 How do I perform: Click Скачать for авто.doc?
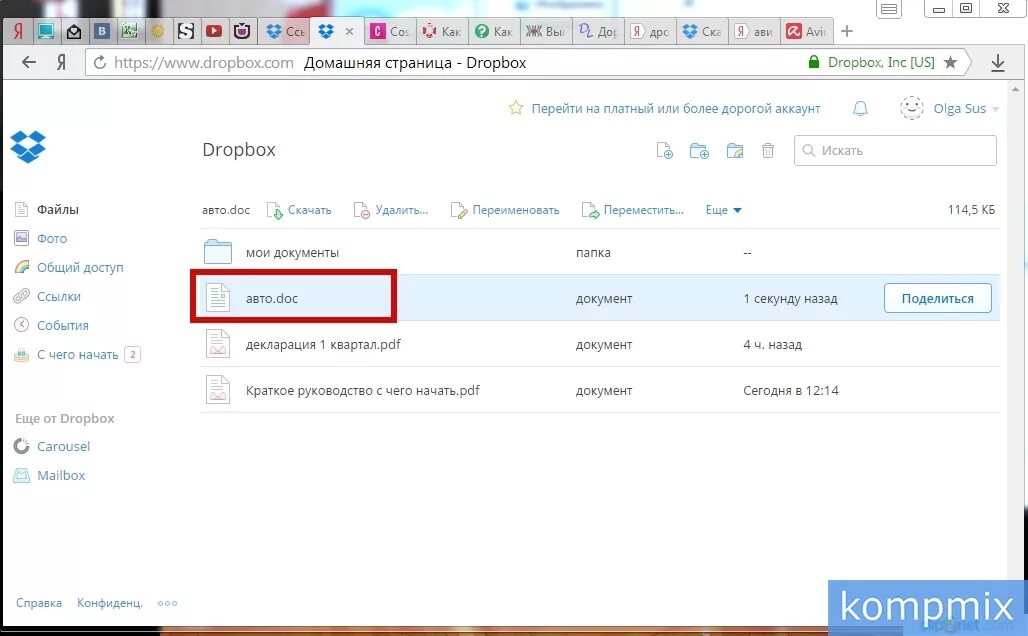click(299, 210)
